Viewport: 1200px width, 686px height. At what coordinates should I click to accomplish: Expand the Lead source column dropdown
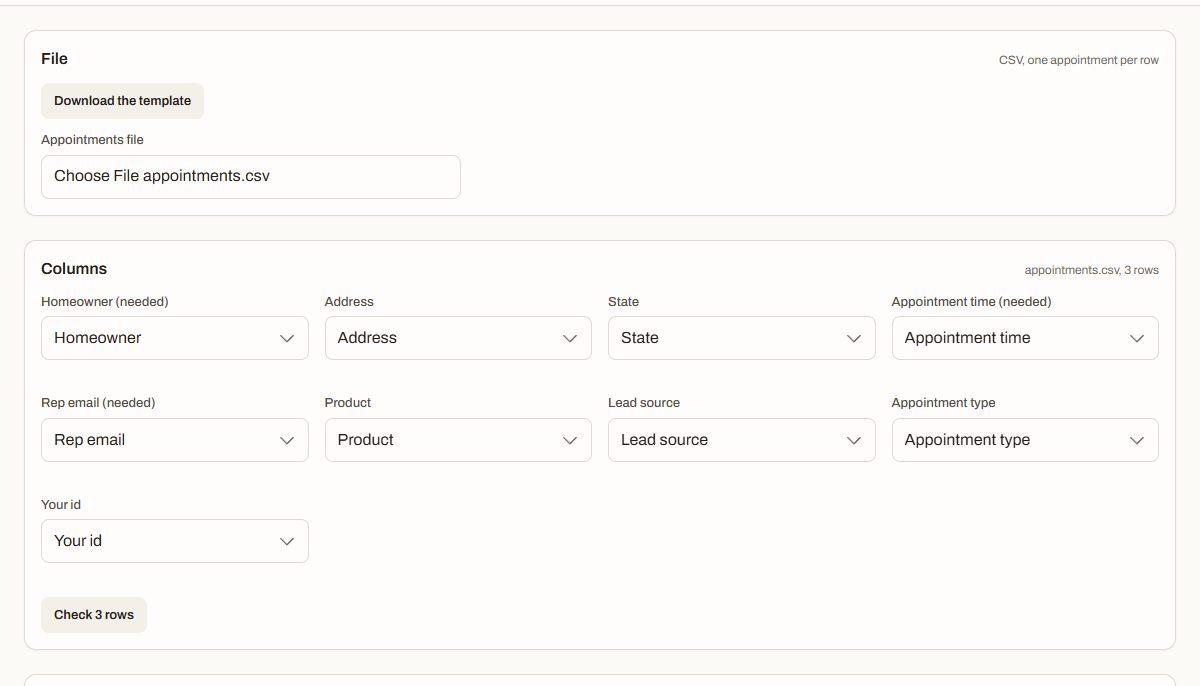(742, 440)
